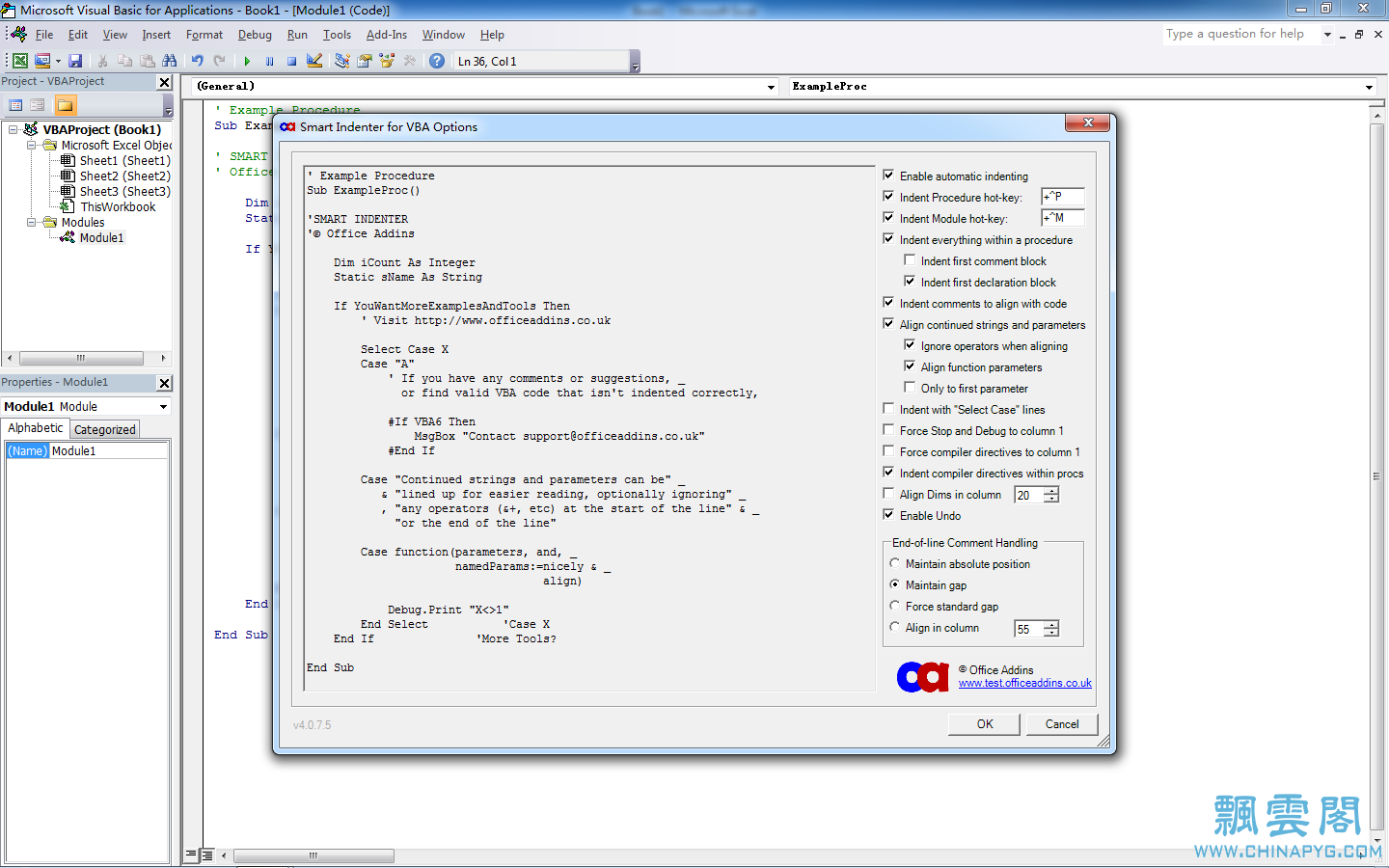Open the Object Browser toolbar icon
This screenshot has width=1389, height=868.
coord(387,61)
